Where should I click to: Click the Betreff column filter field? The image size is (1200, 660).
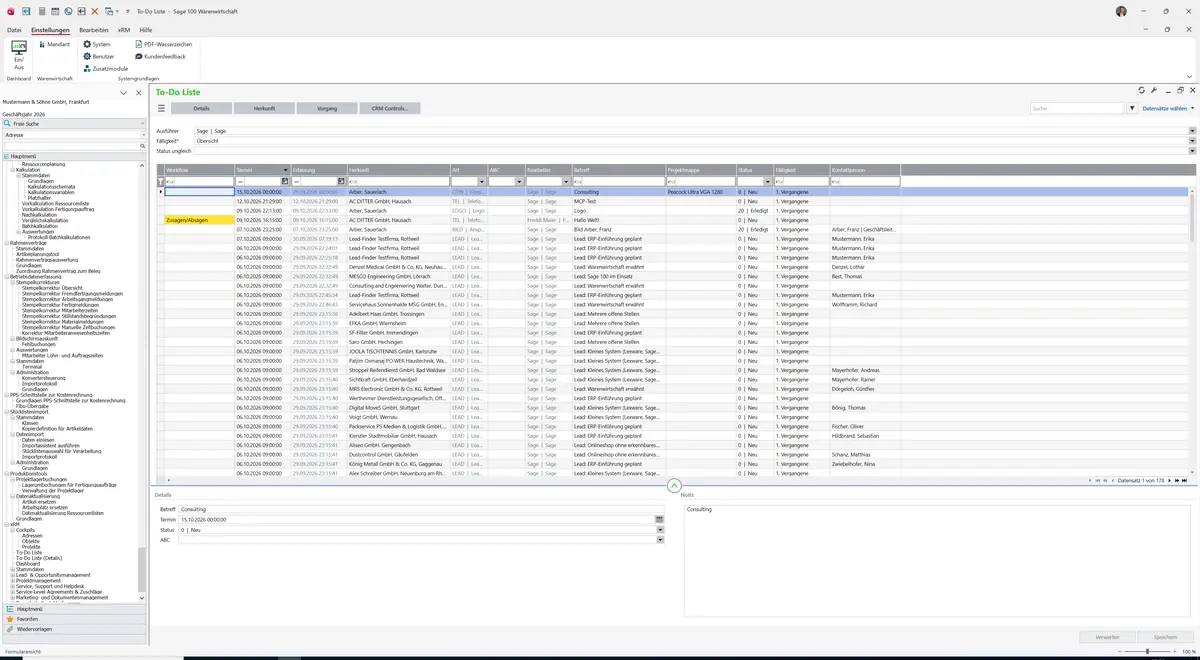click(618, 181)
